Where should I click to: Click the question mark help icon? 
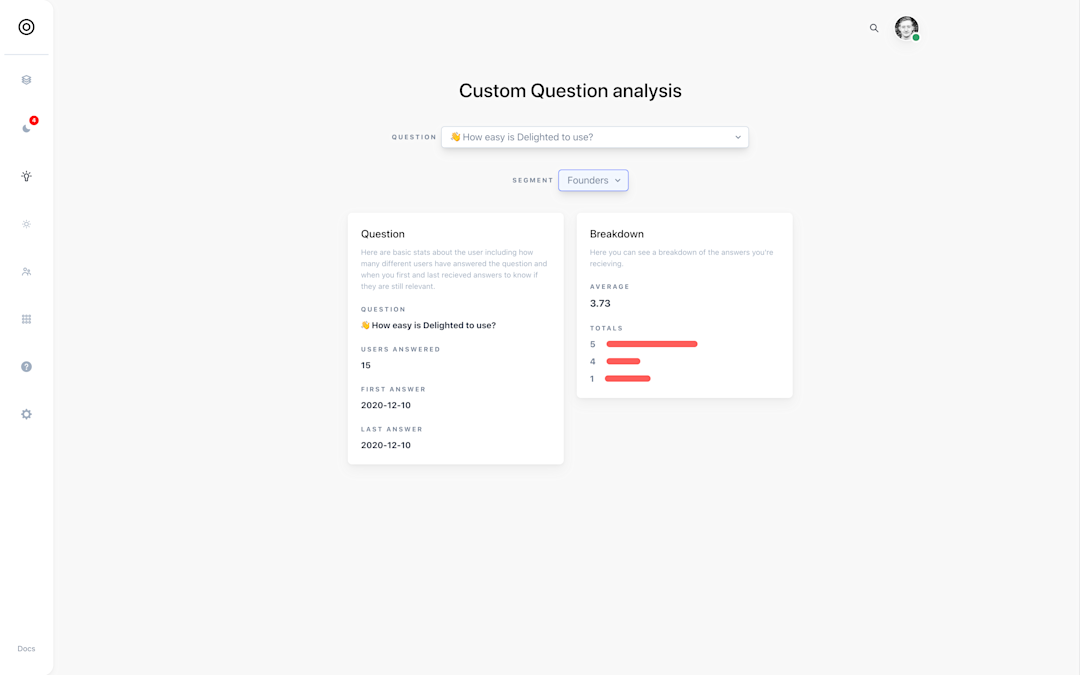click(26, 366)
